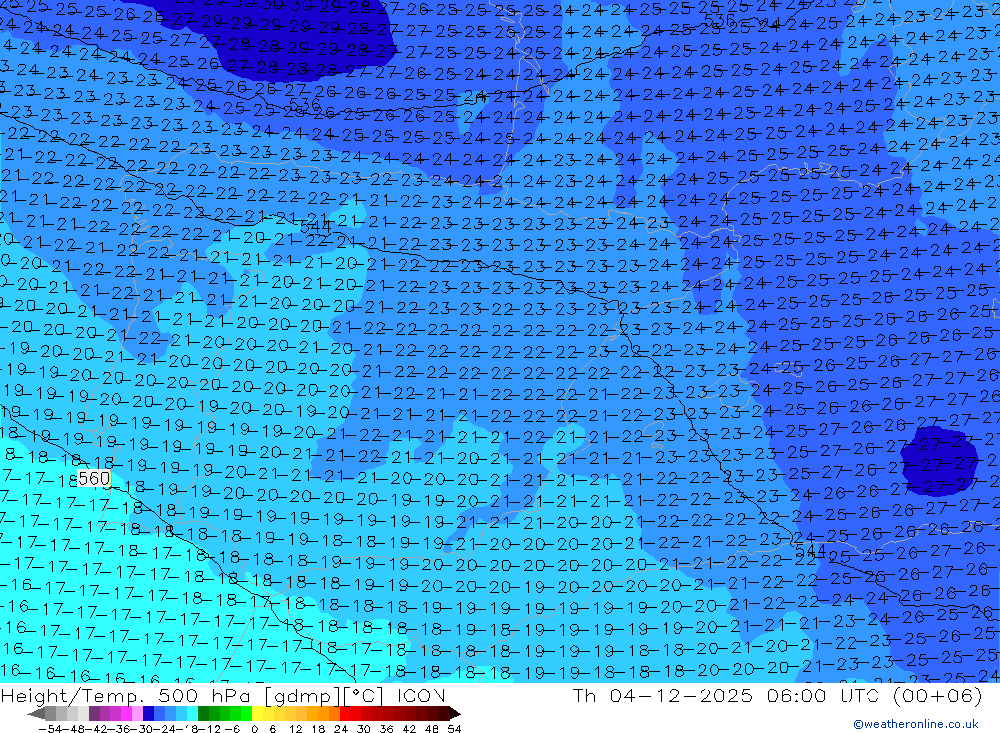Pick the dark purple legend swatch
This screenshot has height=733, width=1000.
[x=94, y=713]
